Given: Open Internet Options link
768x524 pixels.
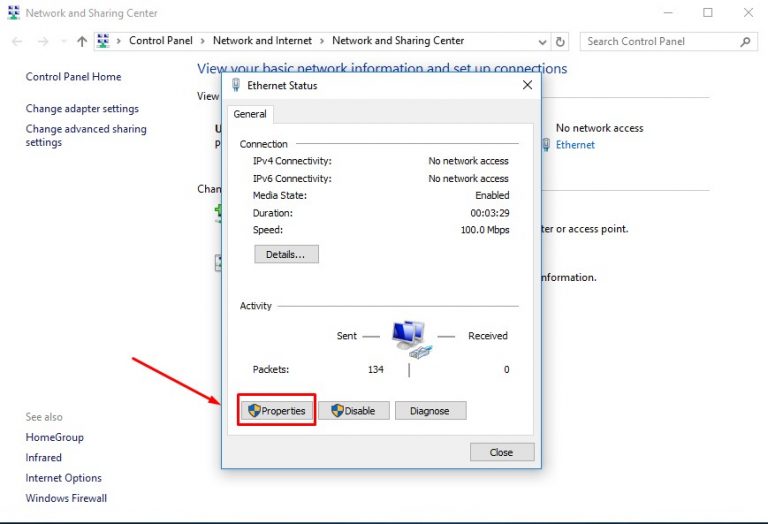Looking at the screenshot, I should point(64,477).
